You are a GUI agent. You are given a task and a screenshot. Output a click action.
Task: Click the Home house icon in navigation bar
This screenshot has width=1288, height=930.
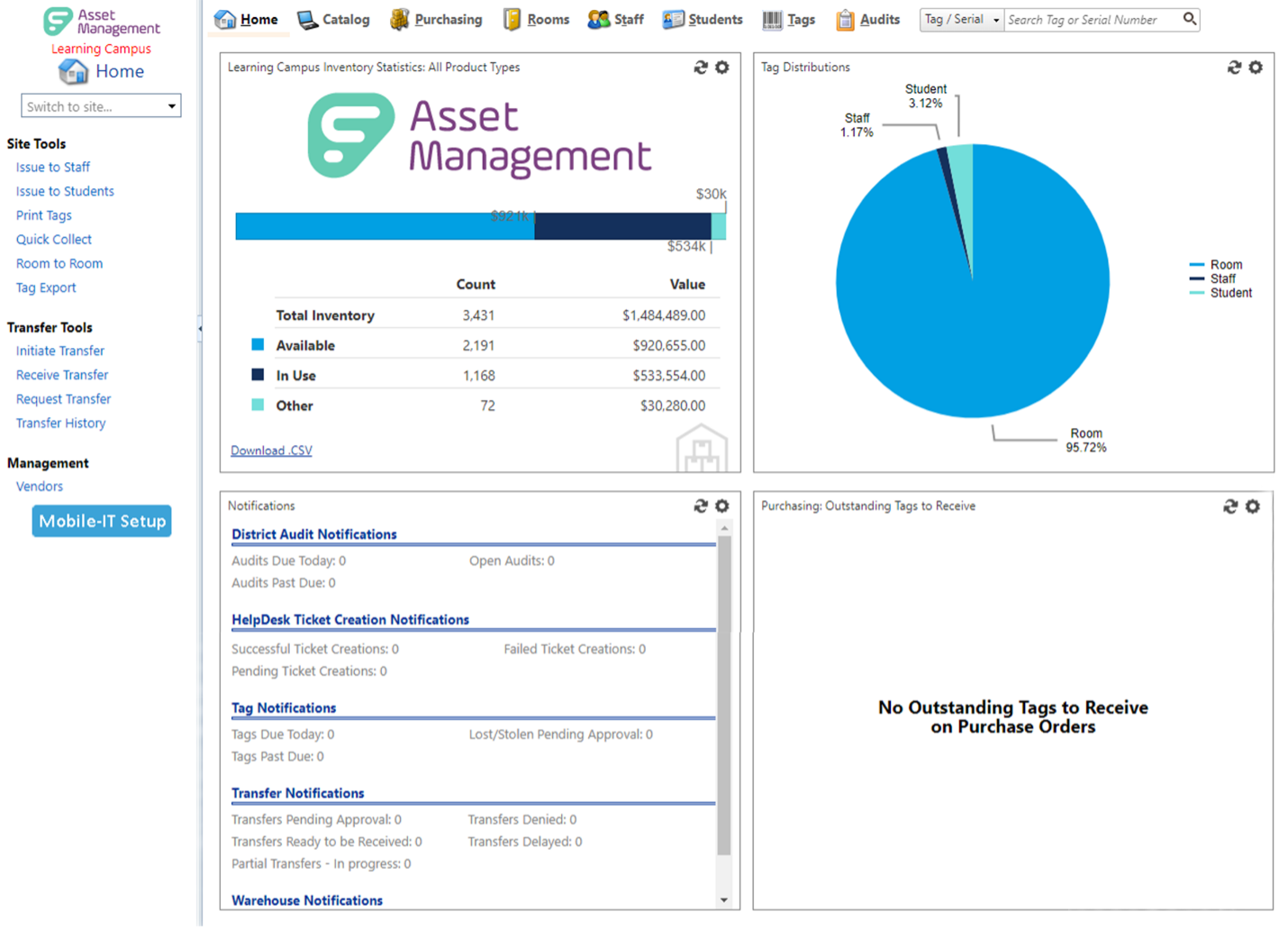coord(225,20)
